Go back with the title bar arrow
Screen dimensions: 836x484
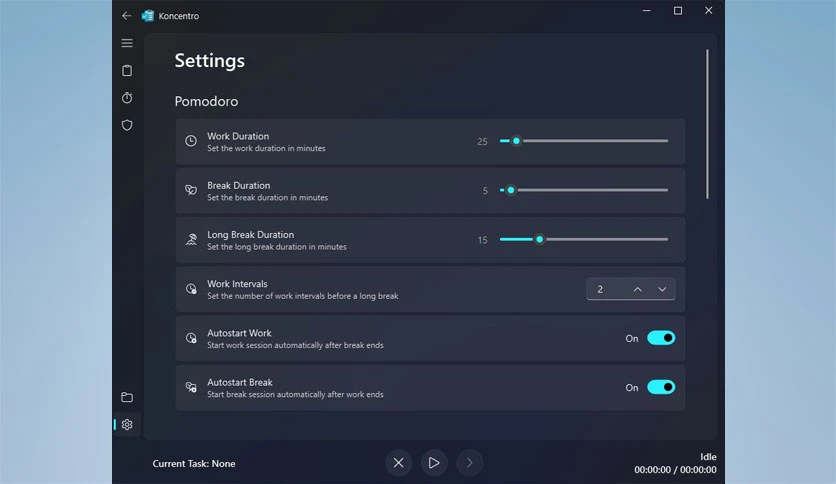coord(126,15)
